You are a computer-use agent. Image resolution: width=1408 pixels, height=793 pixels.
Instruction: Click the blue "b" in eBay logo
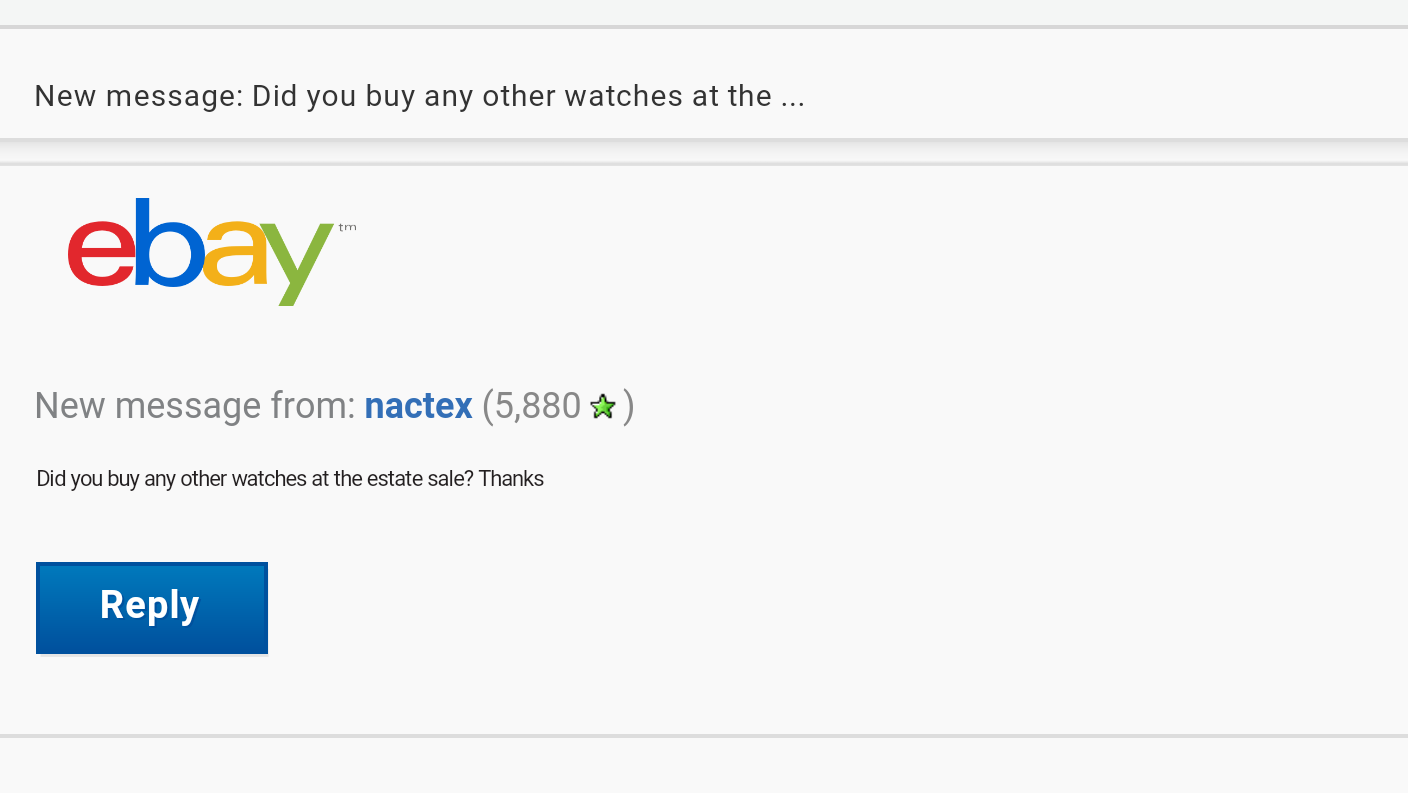[168, 245]
